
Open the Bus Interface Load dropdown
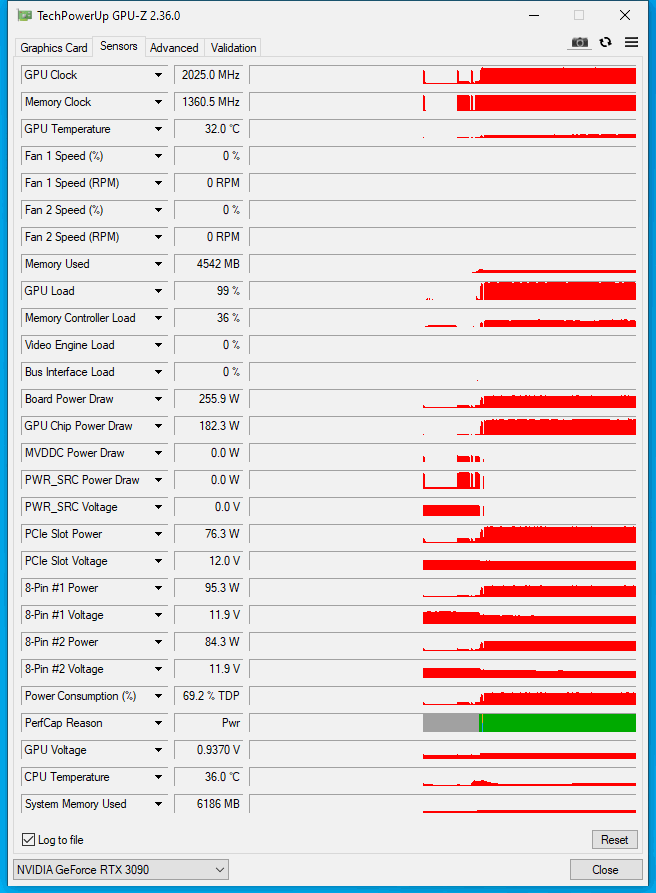point(158,372)
